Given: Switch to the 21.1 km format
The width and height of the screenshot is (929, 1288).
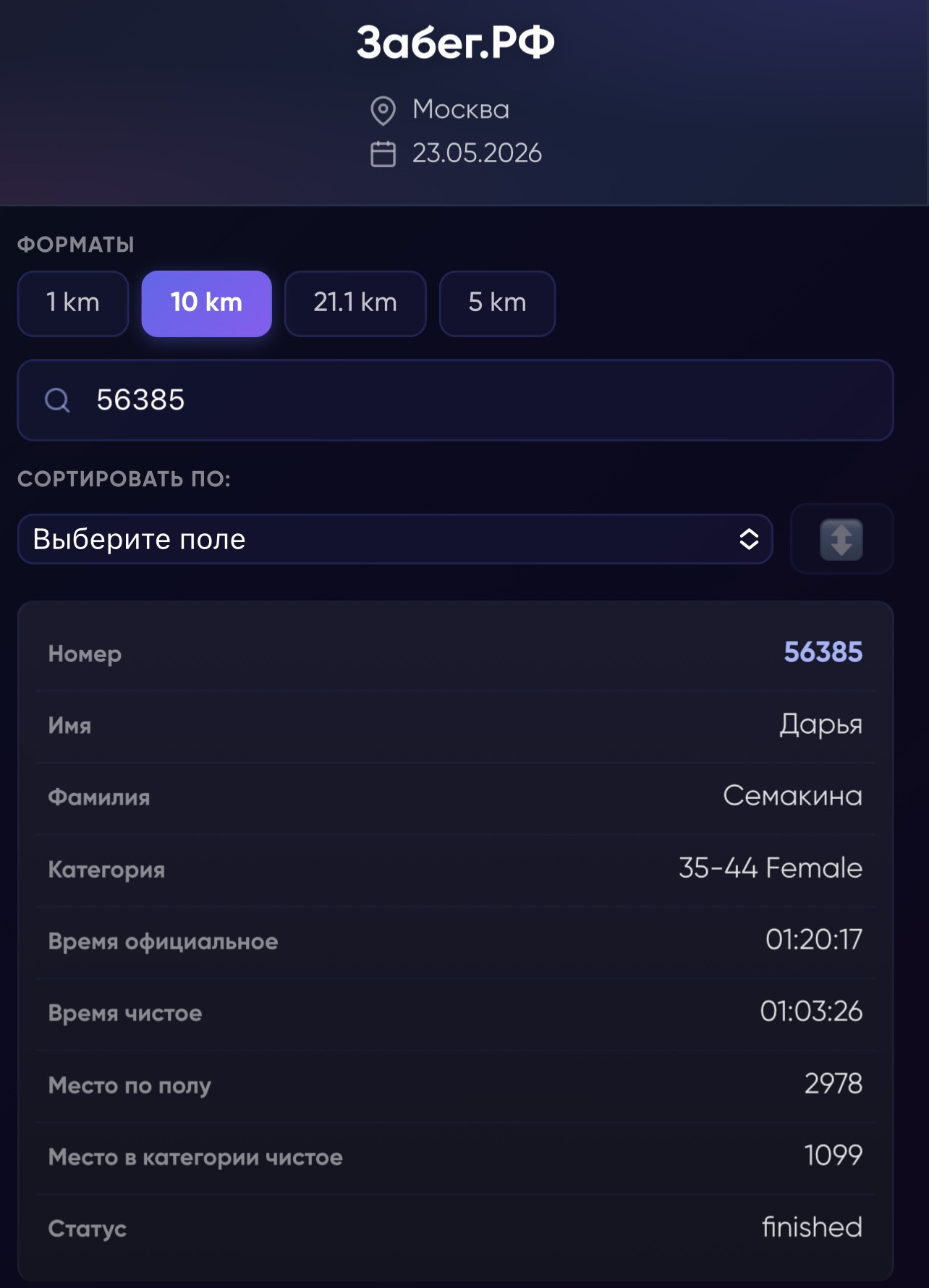Looking at the screenshot, I should coord(355,303).
